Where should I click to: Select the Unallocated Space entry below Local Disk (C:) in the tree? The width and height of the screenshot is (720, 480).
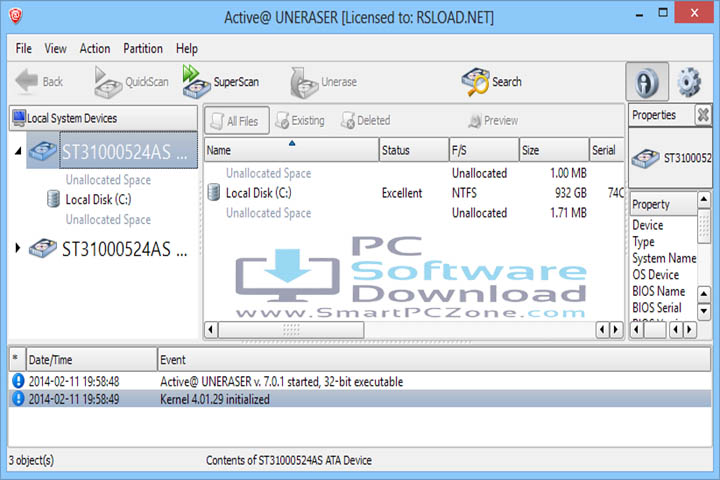coord(108,220)
